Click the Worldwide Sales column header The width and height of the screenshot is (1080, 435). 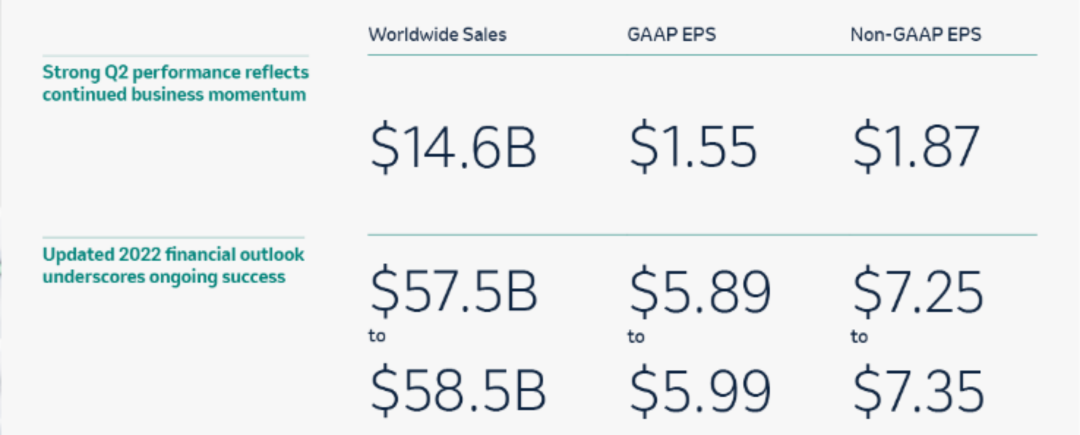[x=437, y=34]
